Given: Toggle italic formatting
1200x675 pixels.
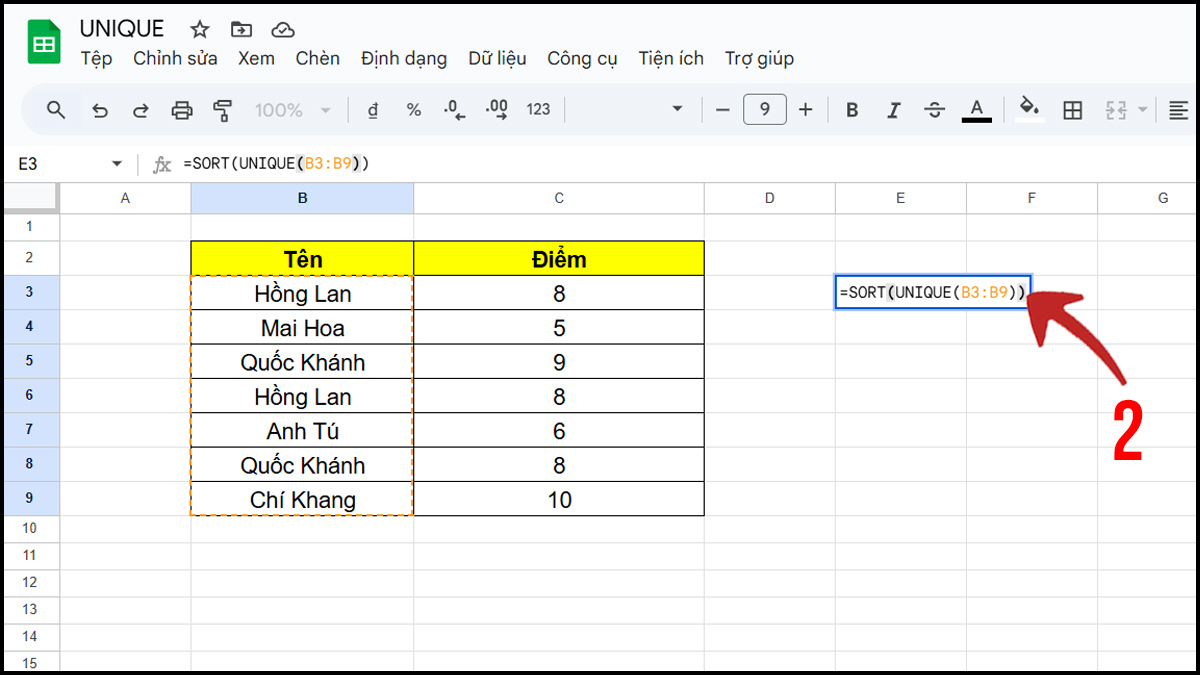Looking at the screenshot, I should click(x=893, y=109).
